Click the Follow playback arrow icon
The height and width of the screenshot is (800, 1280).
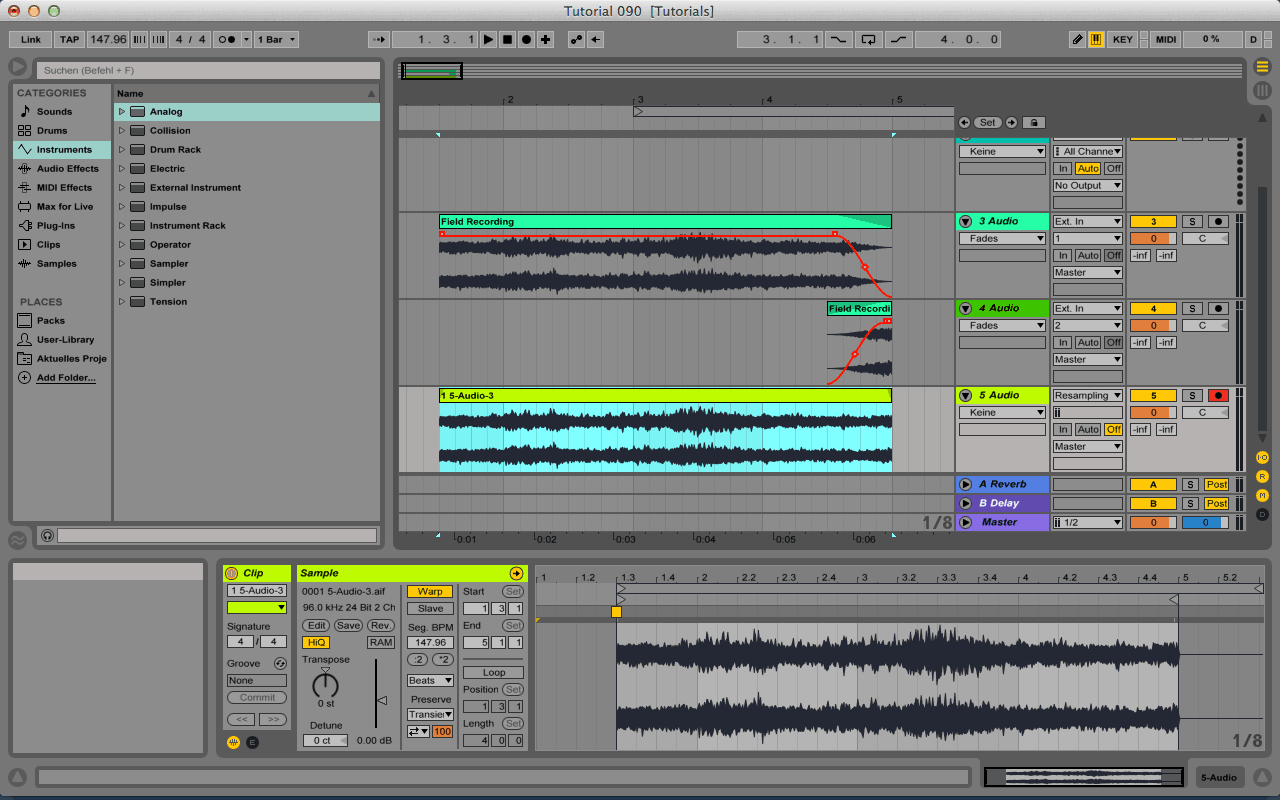coord(379,40)
